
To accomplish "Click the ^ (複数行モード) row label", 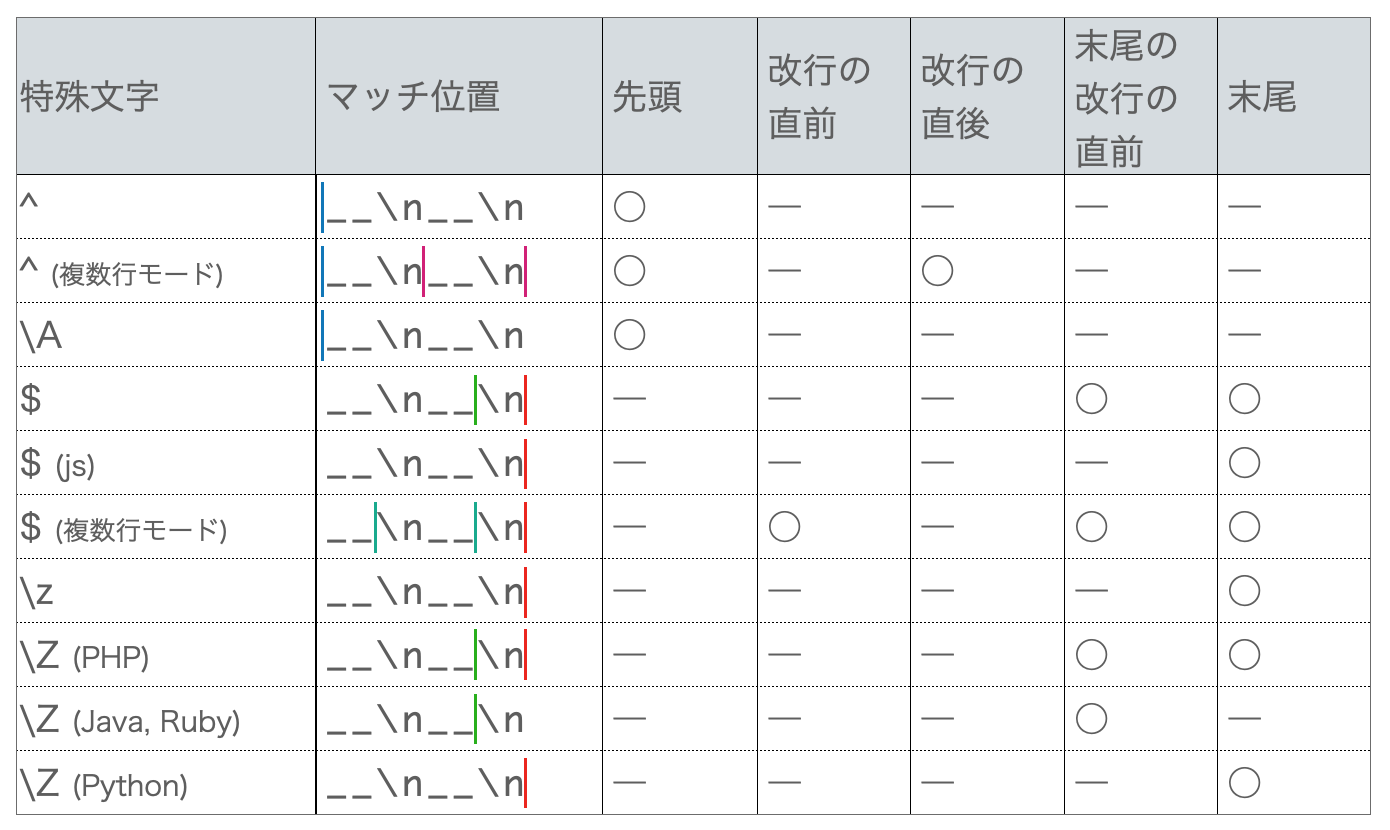I will tap(121, 272).
